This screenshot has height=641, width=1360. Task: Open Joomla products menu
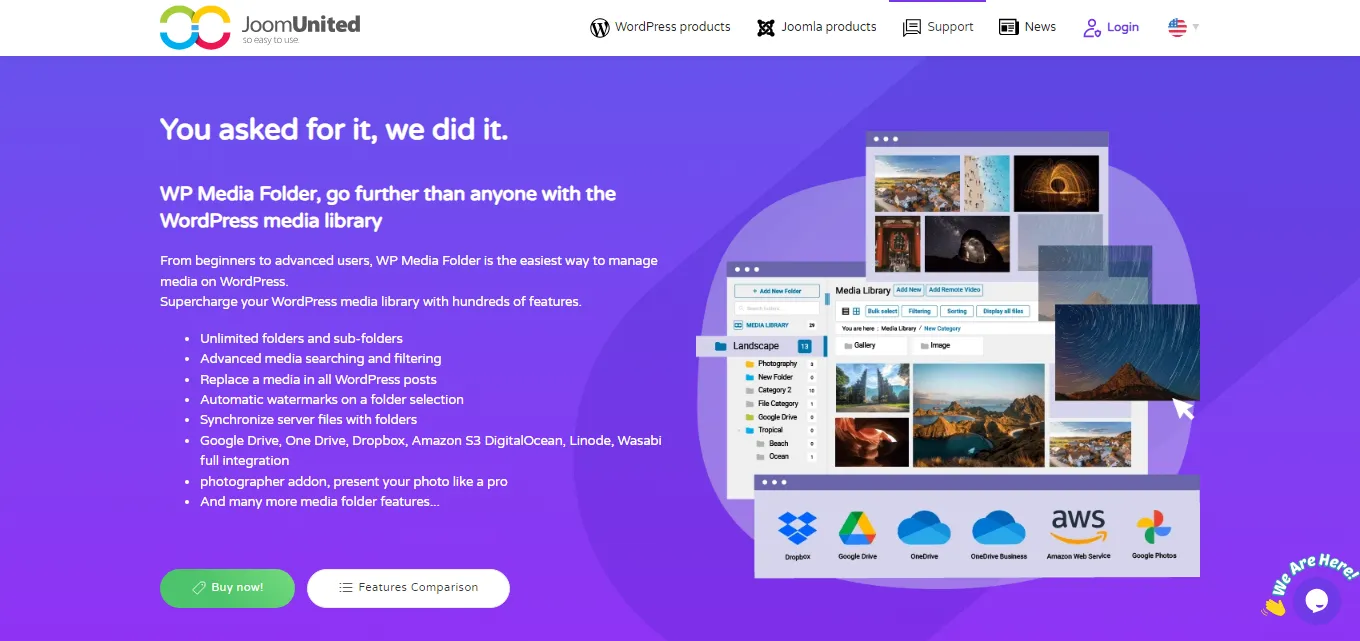(x=816, y=27)
